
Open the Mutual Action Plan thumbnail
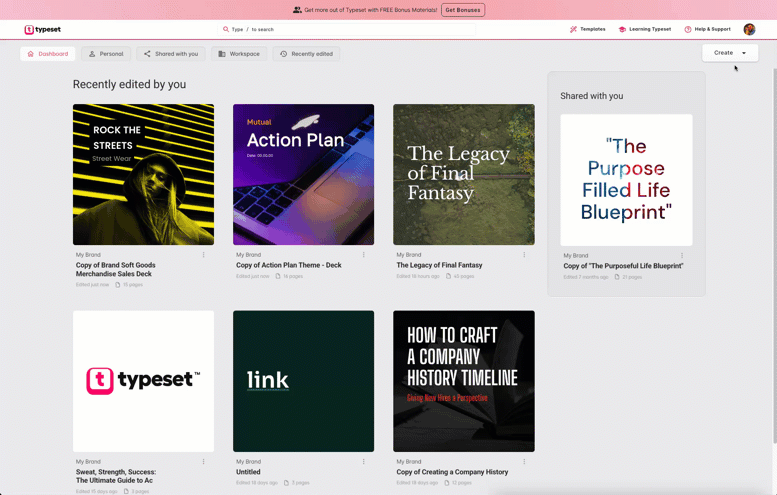coord(304,174)
